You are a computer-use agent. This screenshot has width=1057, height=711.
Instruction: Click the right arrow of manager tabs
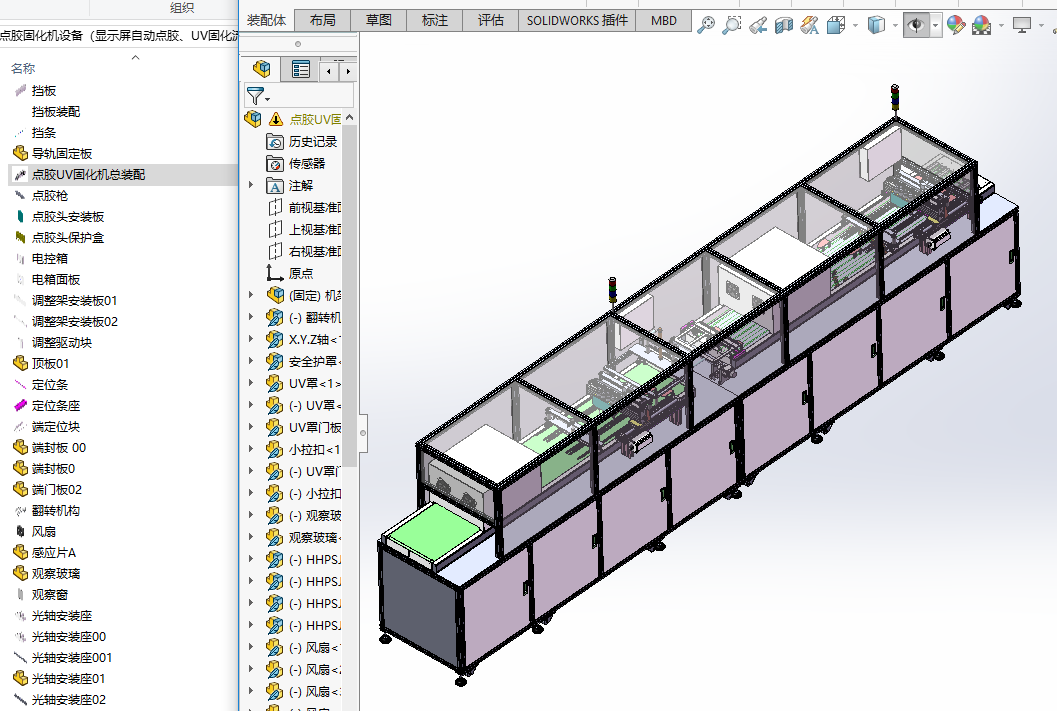click(348, 71)
